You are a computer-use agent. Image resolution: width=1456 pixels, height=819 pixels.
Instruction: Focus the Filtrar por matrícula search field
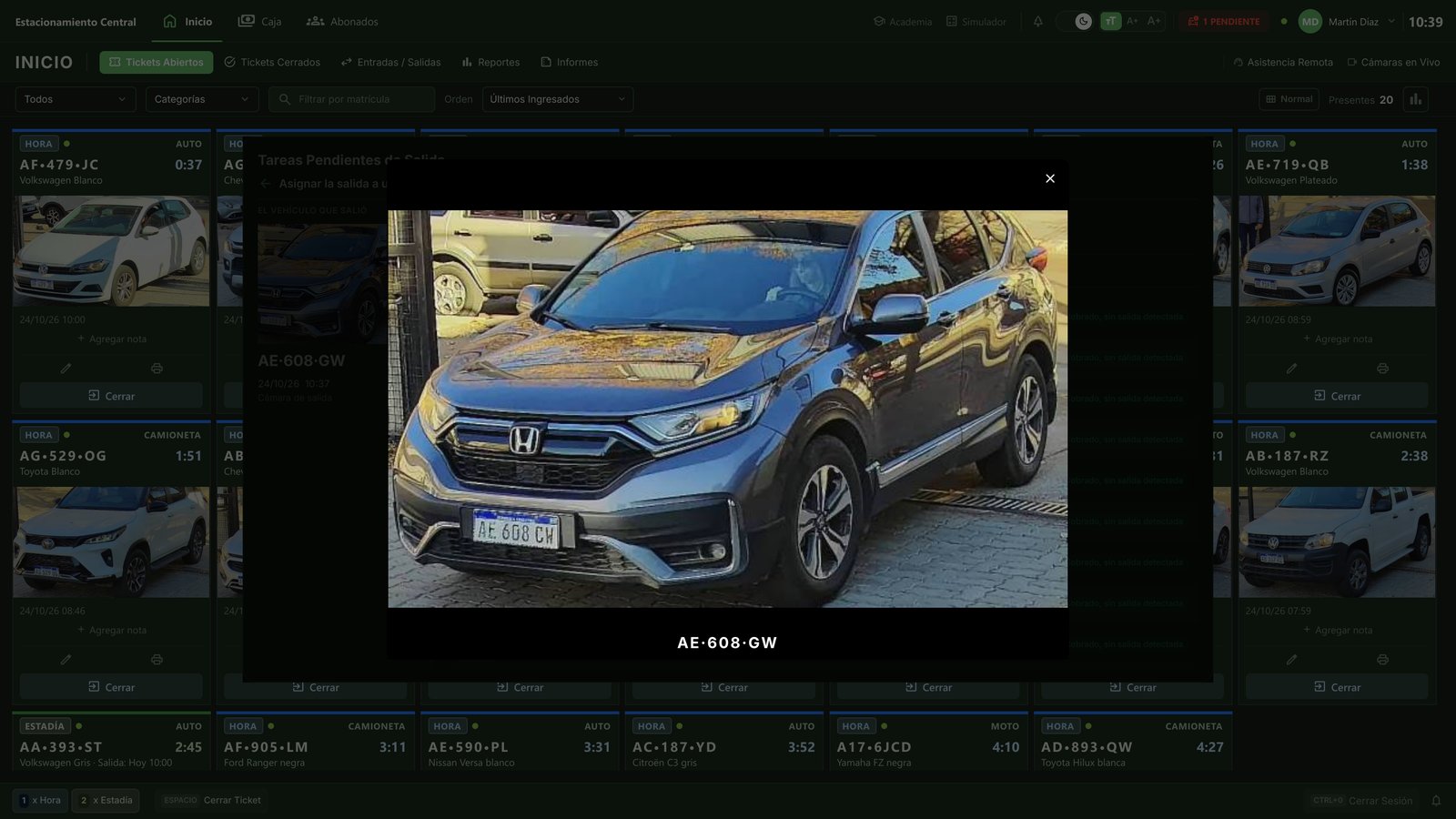pos(351,99)
